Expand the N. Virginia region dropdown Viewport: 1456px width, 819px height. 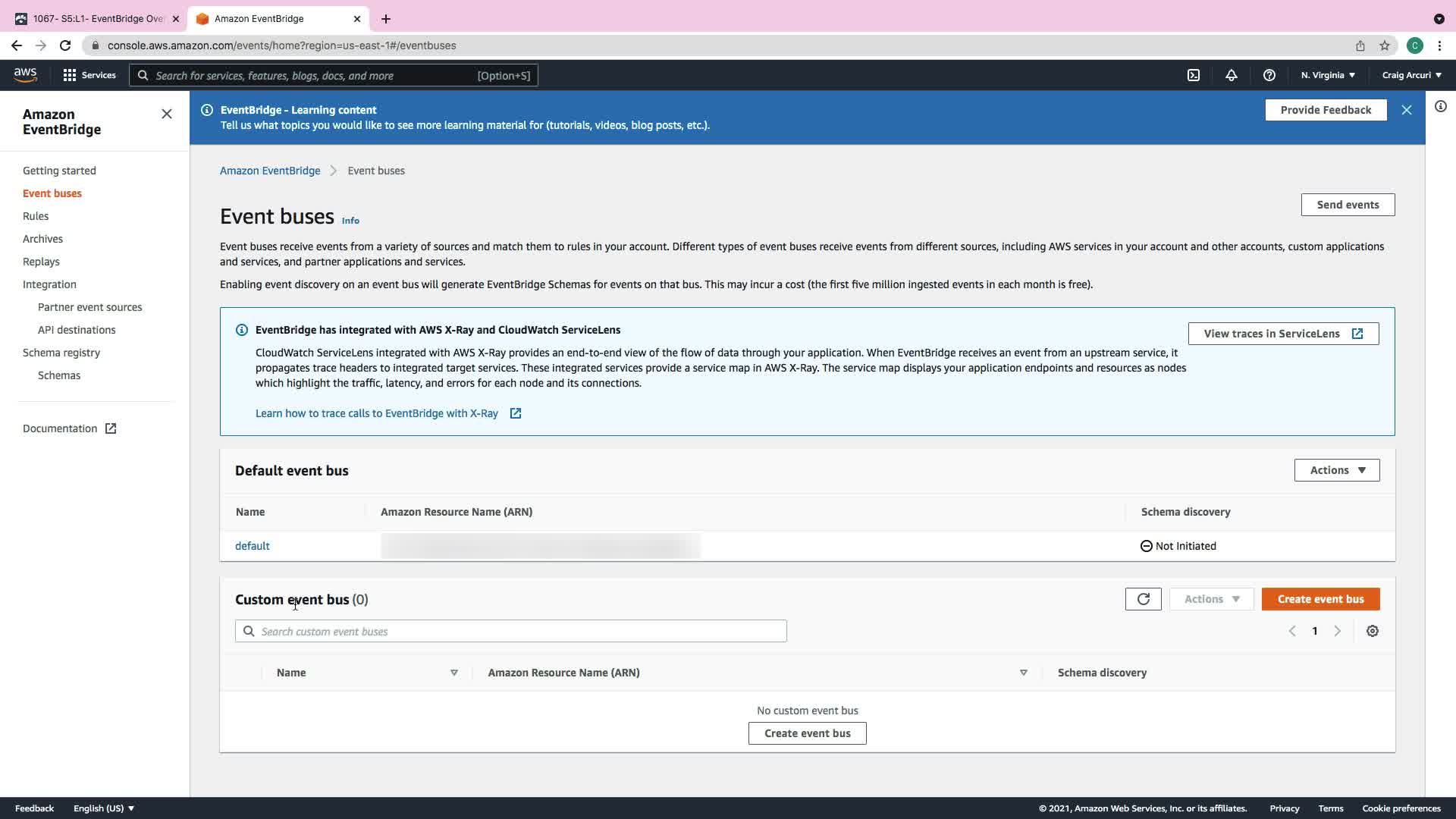[1328, 75]
